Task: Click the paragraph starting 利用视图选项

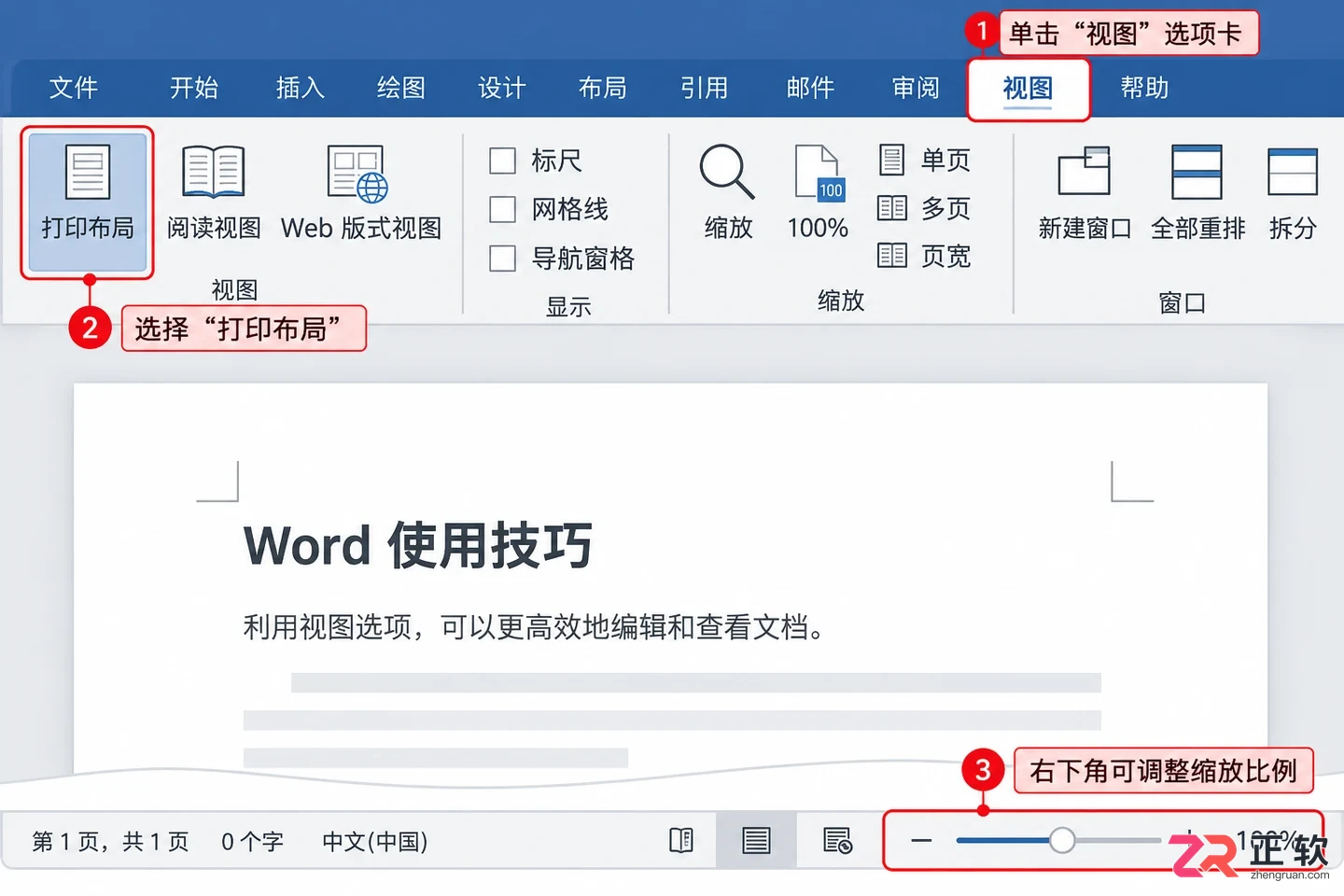Action: (x=534, y=626)
